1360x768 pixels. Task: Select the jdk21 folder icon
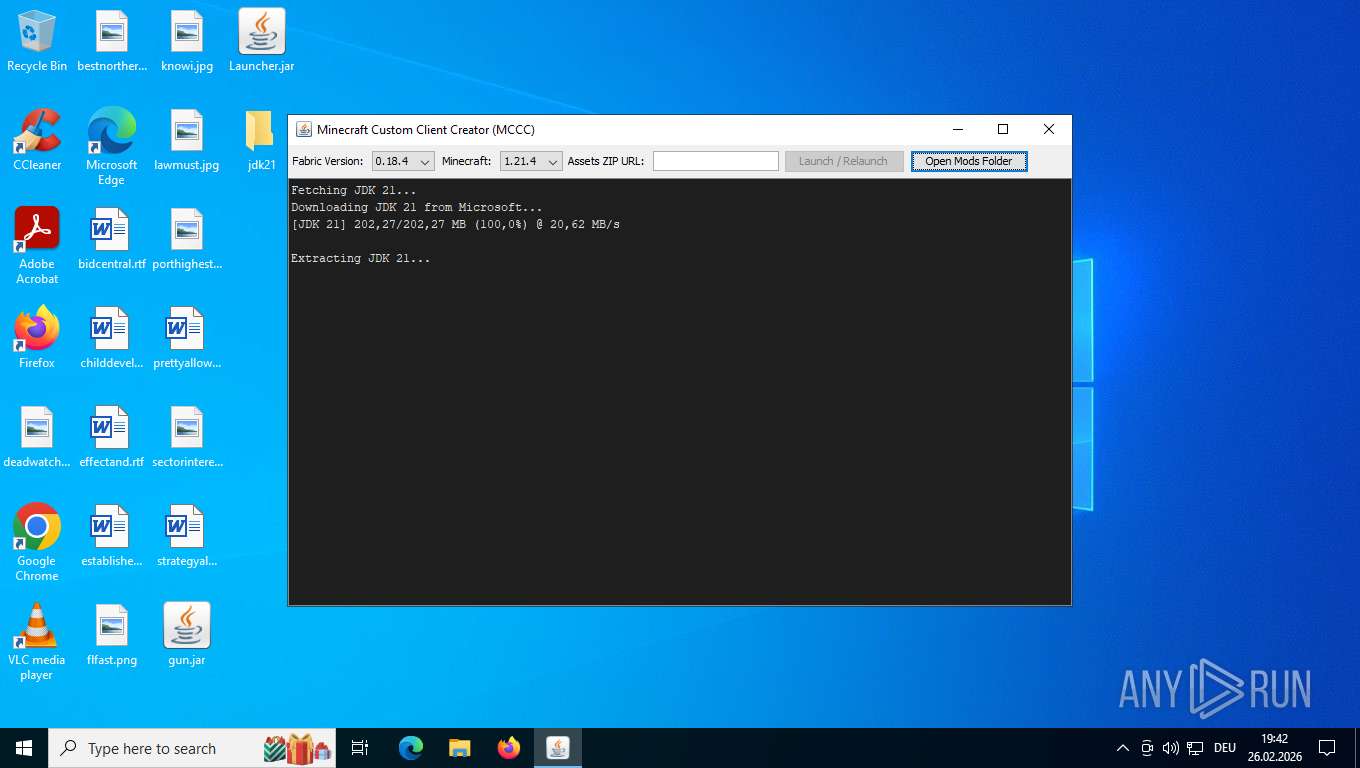coord(261,140)
